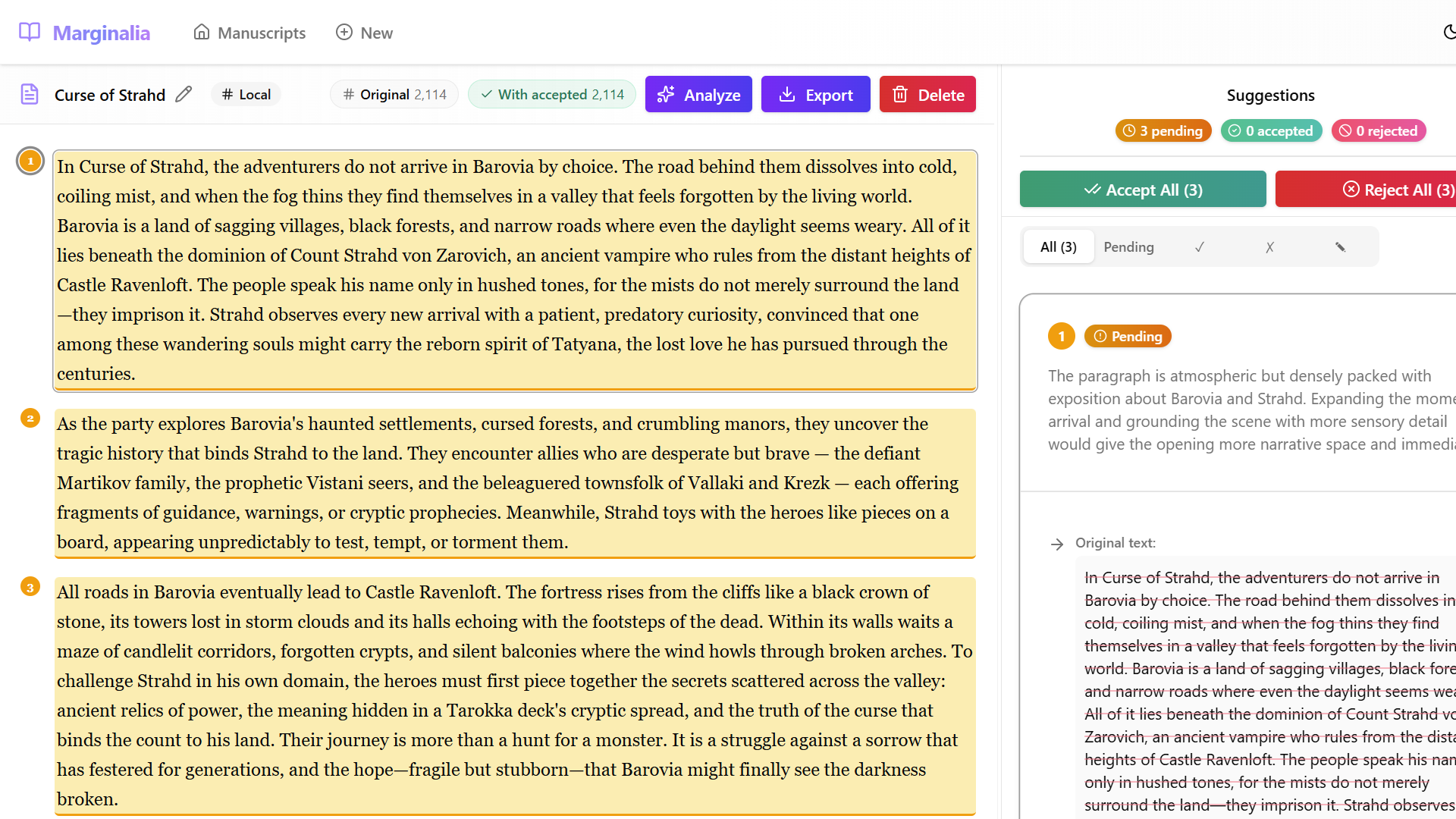Click the Pending status badge on card
Image resolution: width=1456 pixels, height=819 pixels.
click(1128, 336)
